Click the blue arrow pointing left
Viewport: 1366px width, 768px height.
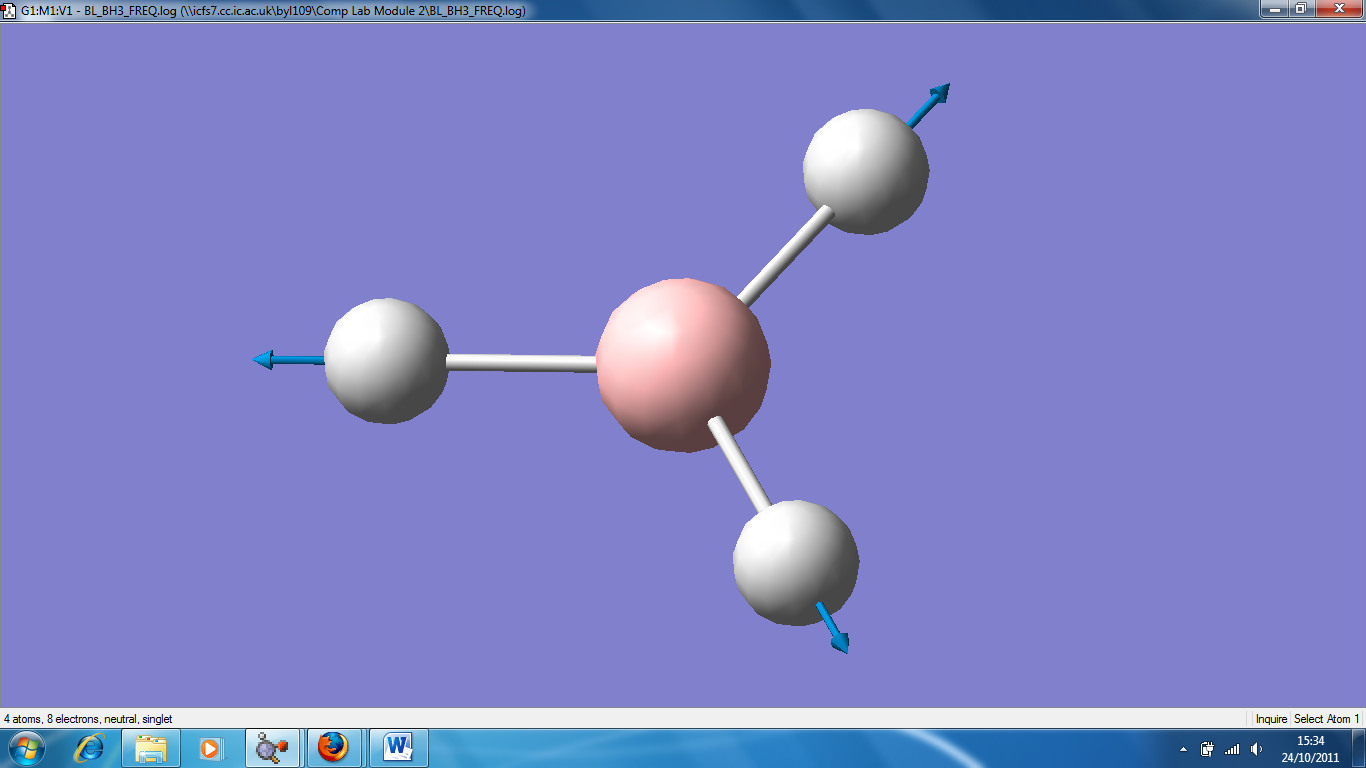[289, 359]
